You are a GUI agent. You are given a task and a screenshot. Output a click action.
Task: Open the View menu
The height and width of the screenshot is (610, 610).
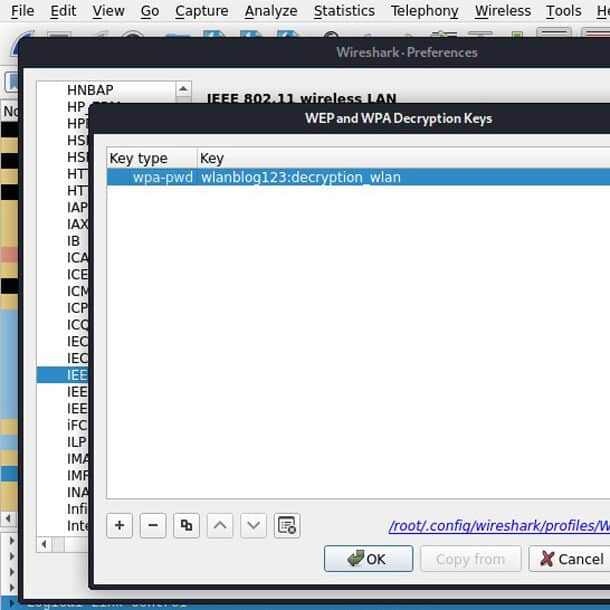tap(109, 11)
